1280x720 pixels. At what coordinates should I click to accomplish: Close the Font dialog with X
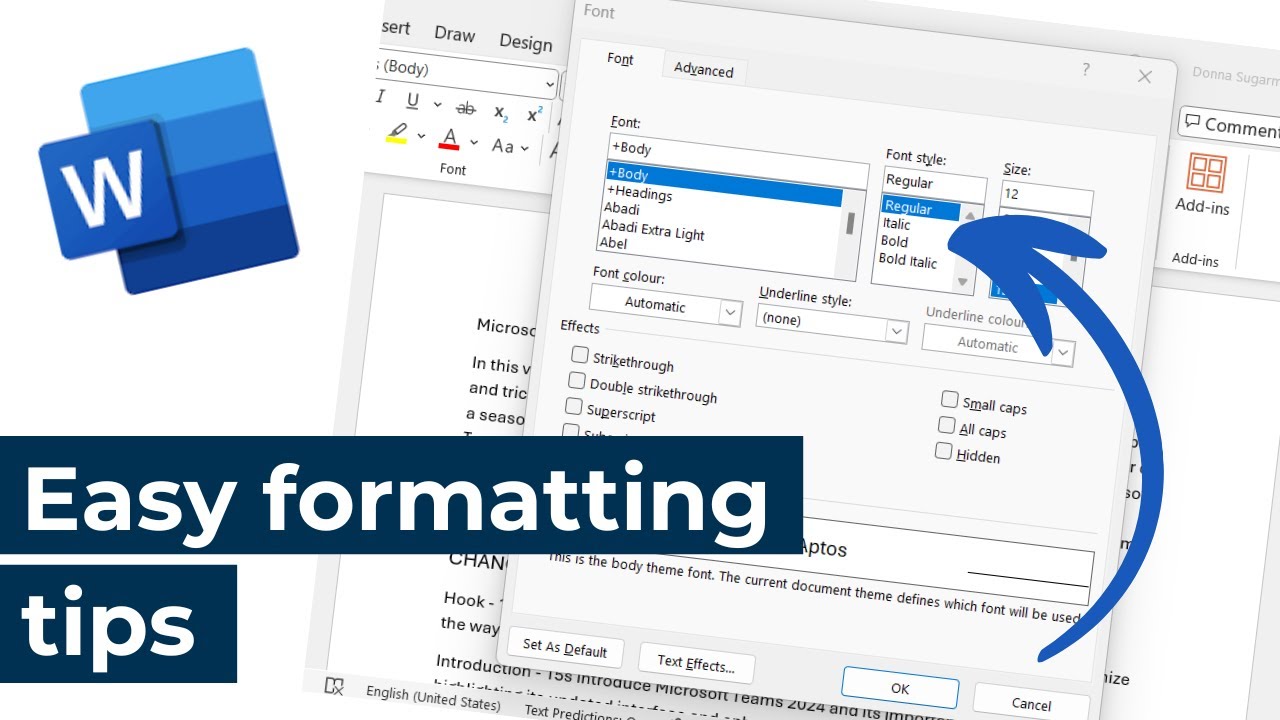click(1145, 76)
